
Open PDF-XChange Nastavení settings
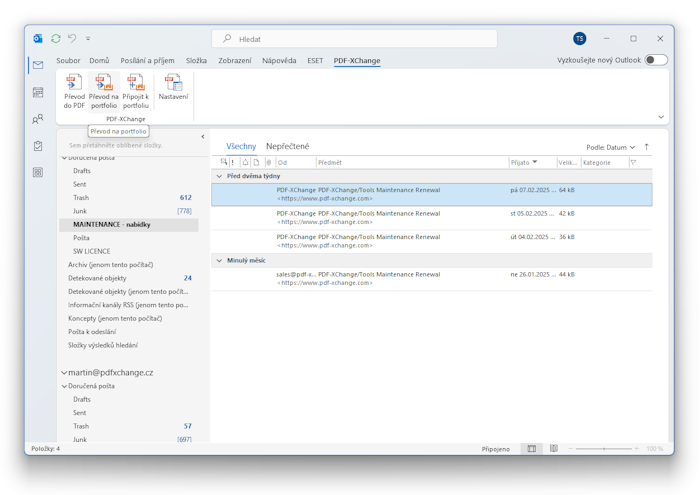pos(174,87)
